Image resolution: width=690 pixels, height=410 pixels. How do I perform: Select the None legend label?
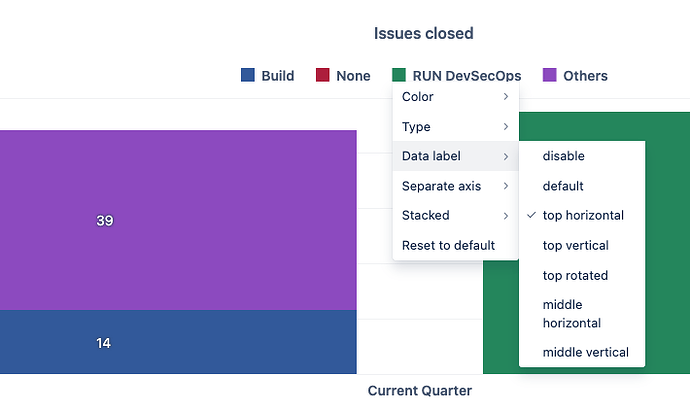click(x=353, y=76)
